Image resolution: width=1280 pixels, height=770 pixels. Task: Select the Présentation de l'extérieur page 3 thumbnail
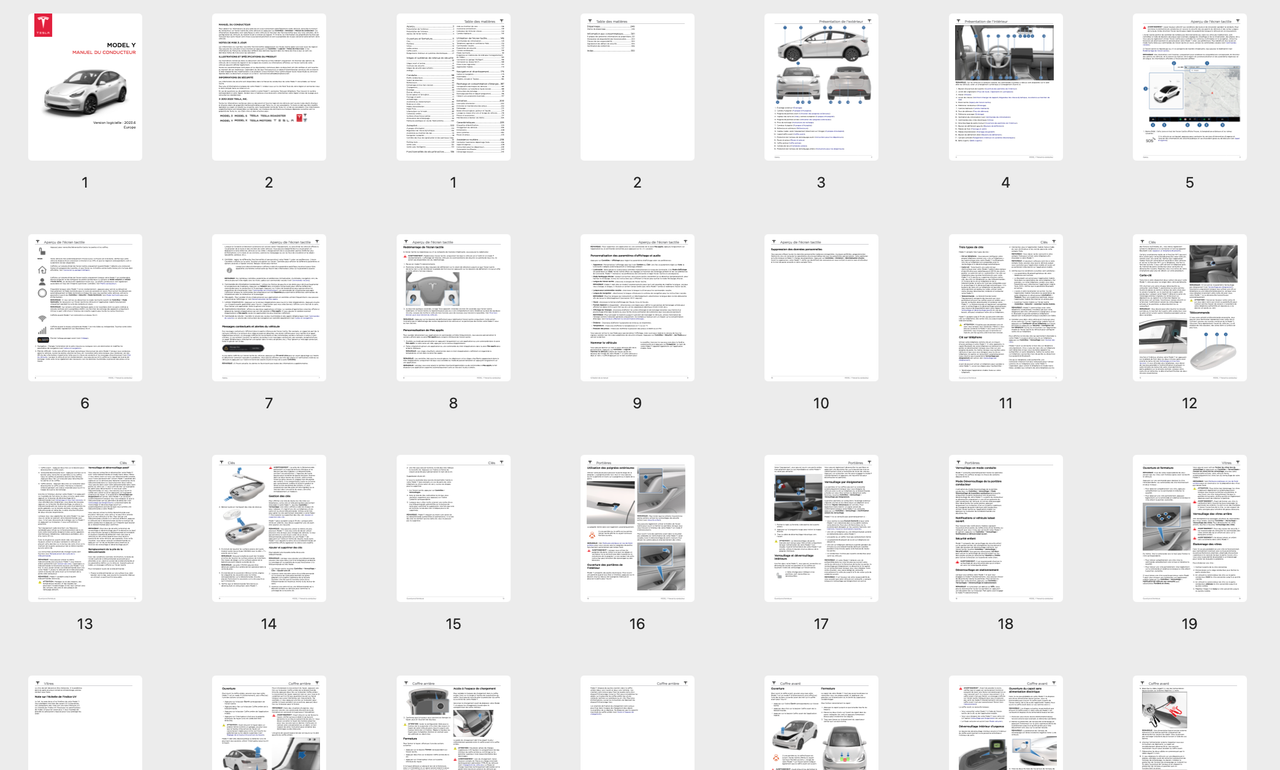coord(821,87)
